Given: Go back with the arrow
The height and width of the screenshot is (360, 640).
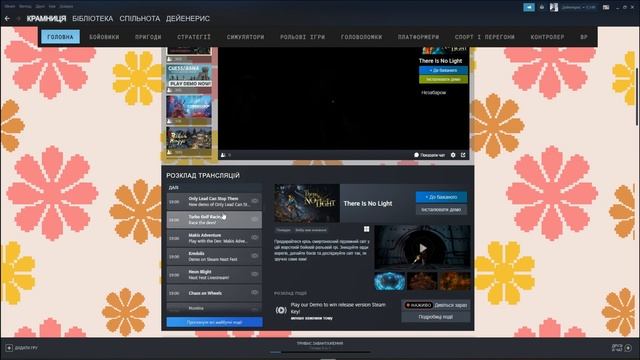Looking at the screenshot, I should [x=7, y=18].
